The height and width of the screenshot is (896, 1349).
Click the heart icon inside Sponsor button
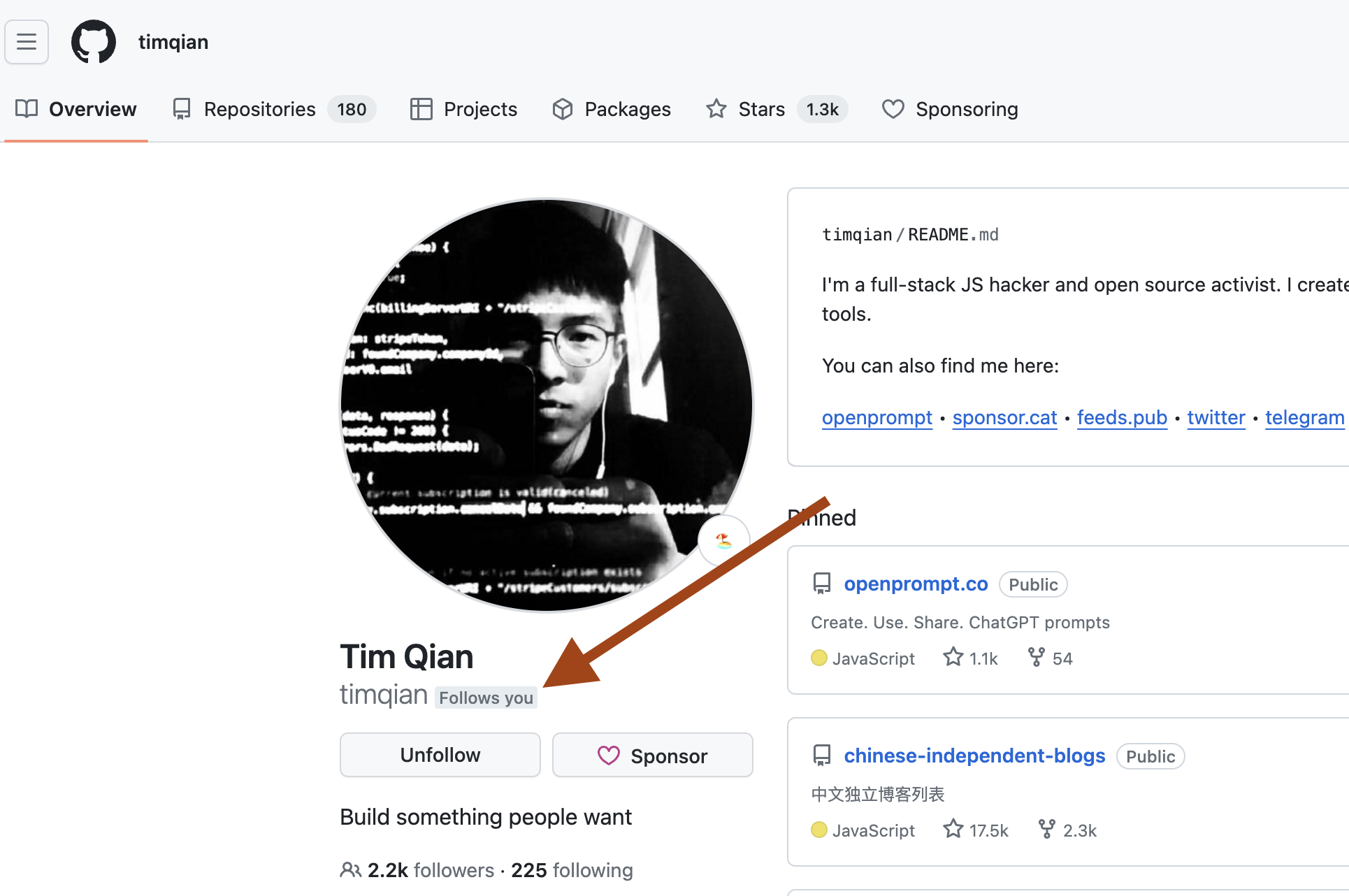point(609,755)
